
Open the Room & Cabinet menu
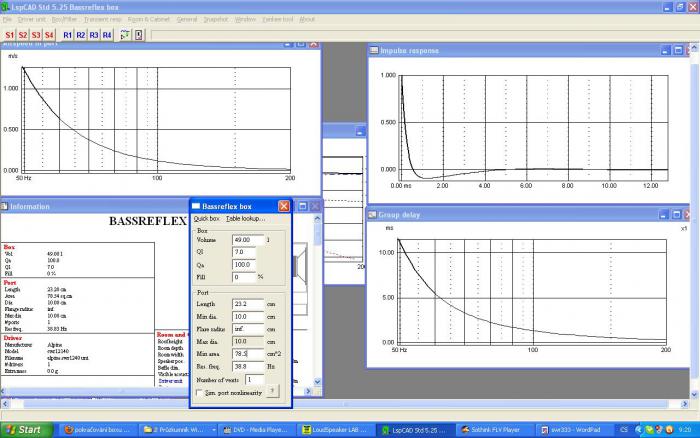coord(149,19)
